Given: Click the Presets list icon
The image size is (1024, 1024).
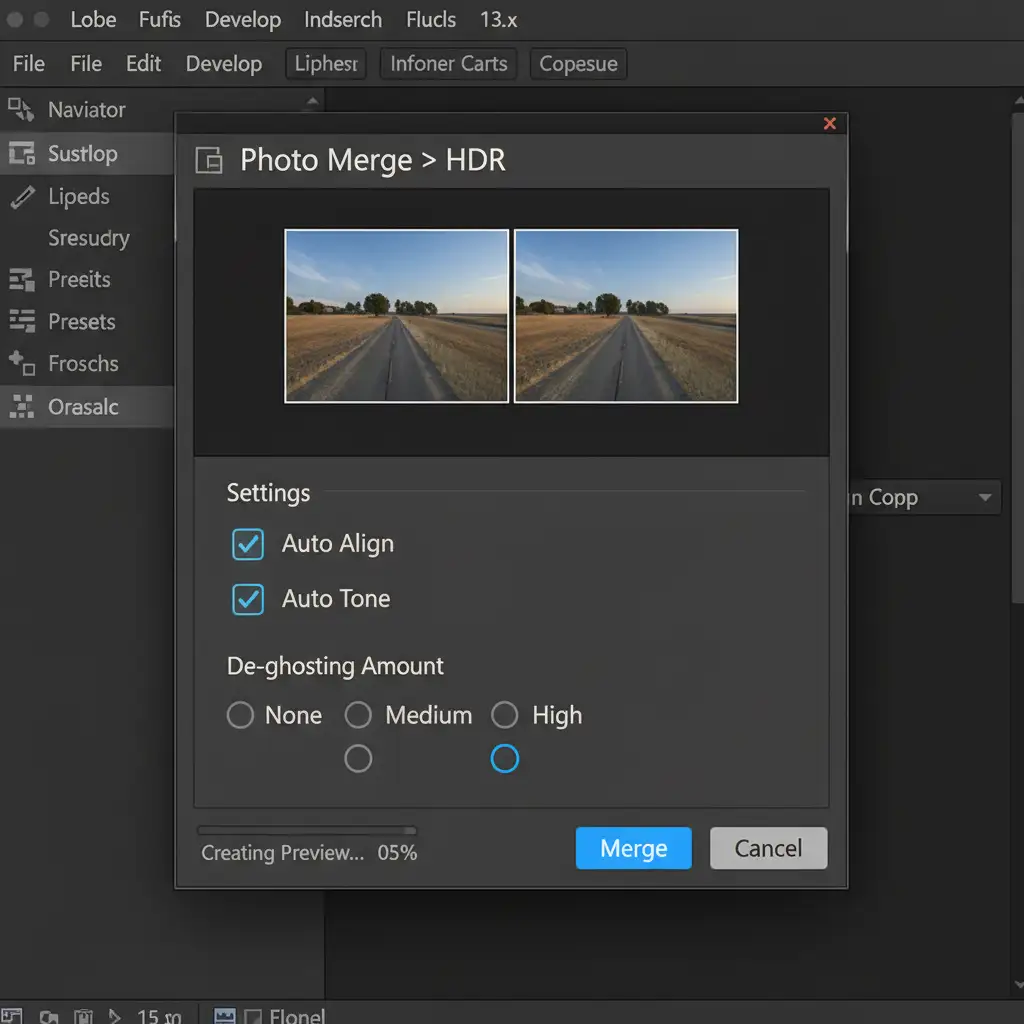Looking at the screenshot, I should coord(21,322).
